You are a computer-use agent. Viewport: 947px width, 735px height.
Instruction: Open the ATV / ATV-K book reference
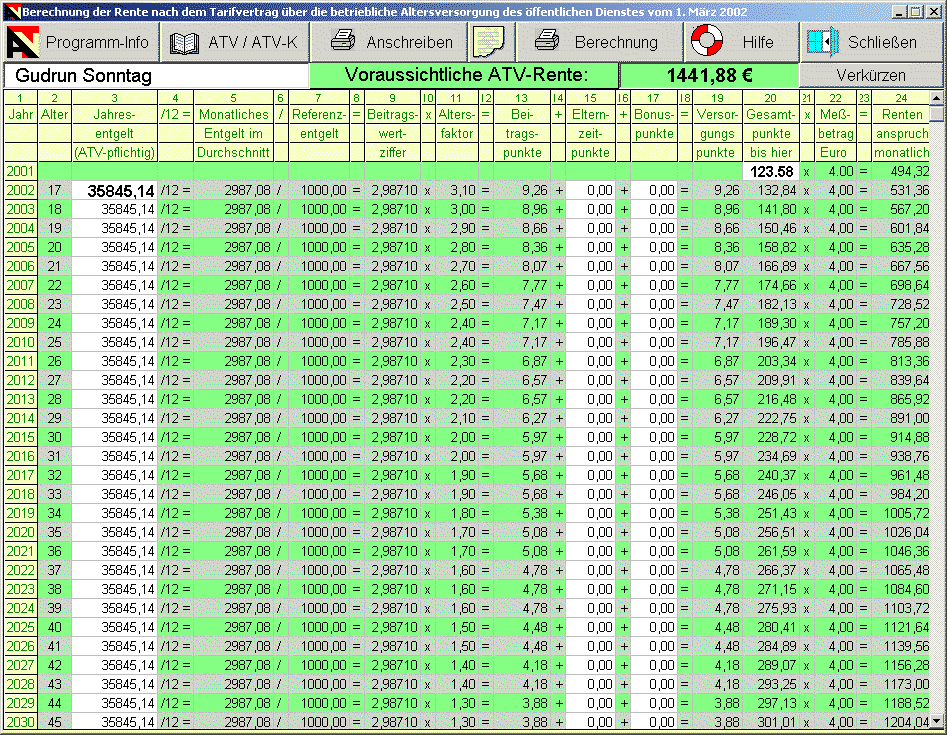(235, 42)
